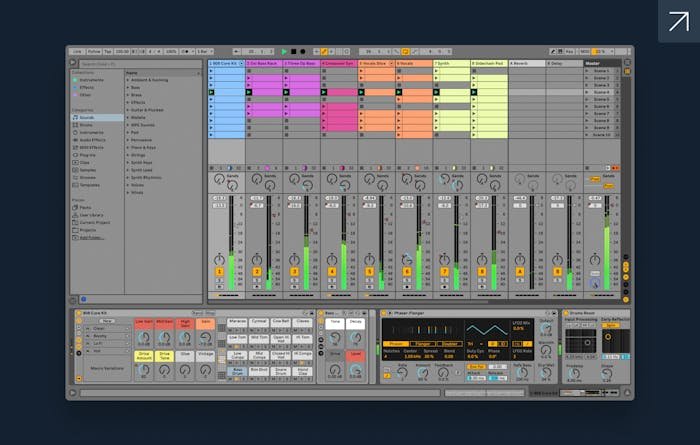Viewport: 700px width, 445px height.
Task: Toggle track 1 activator button
Action: [220, 272]
